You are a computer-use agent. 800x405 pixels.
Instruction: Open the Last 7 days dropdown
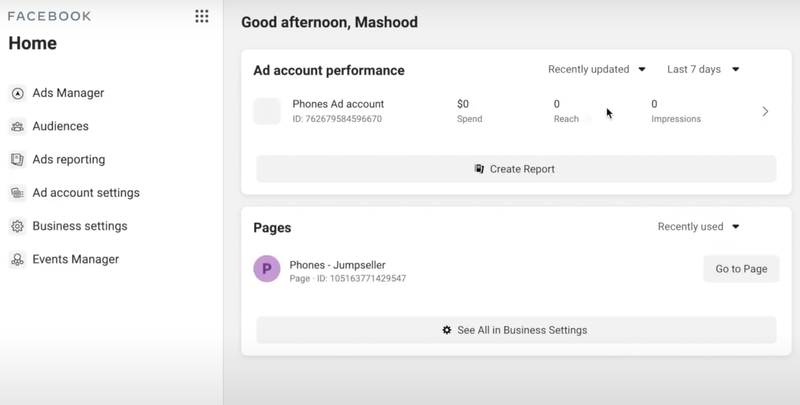[x=703, y=70]
